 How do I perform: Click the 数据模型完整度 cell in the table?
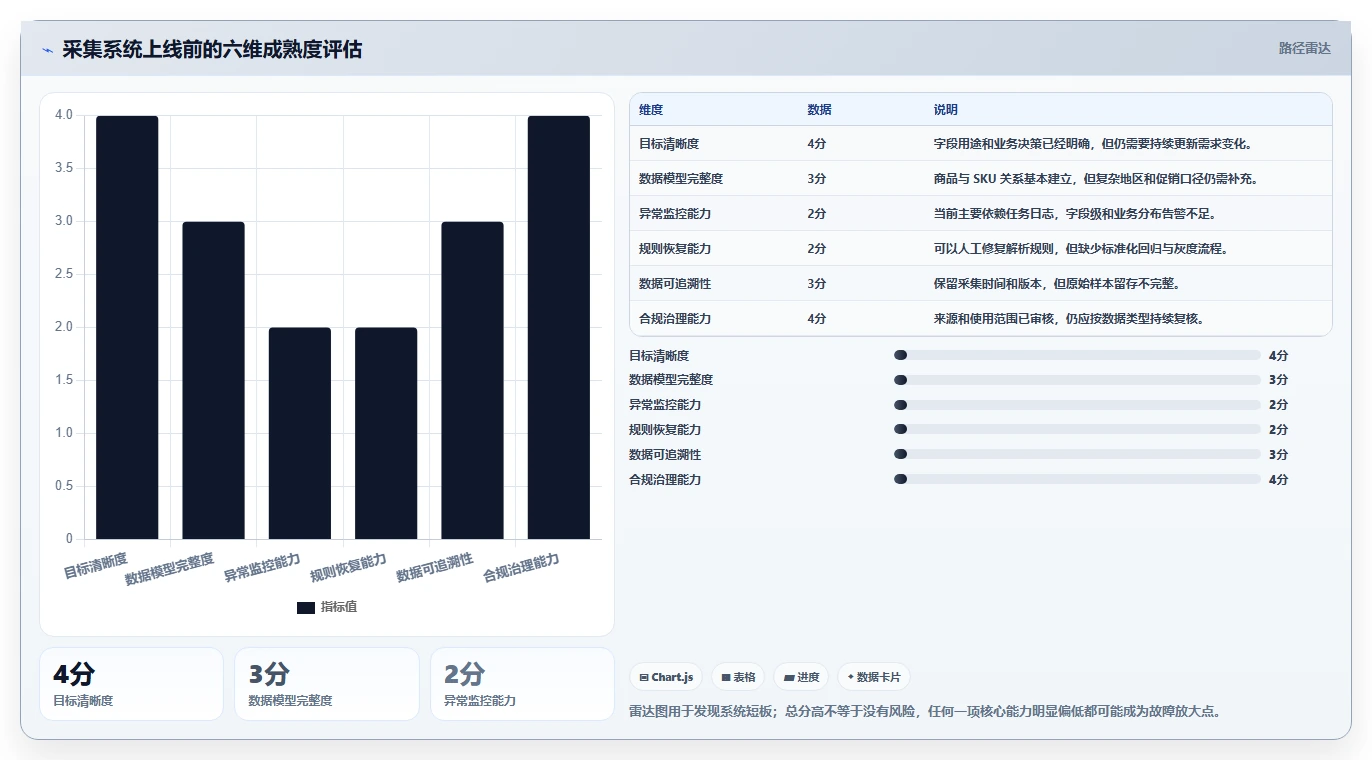681,178
